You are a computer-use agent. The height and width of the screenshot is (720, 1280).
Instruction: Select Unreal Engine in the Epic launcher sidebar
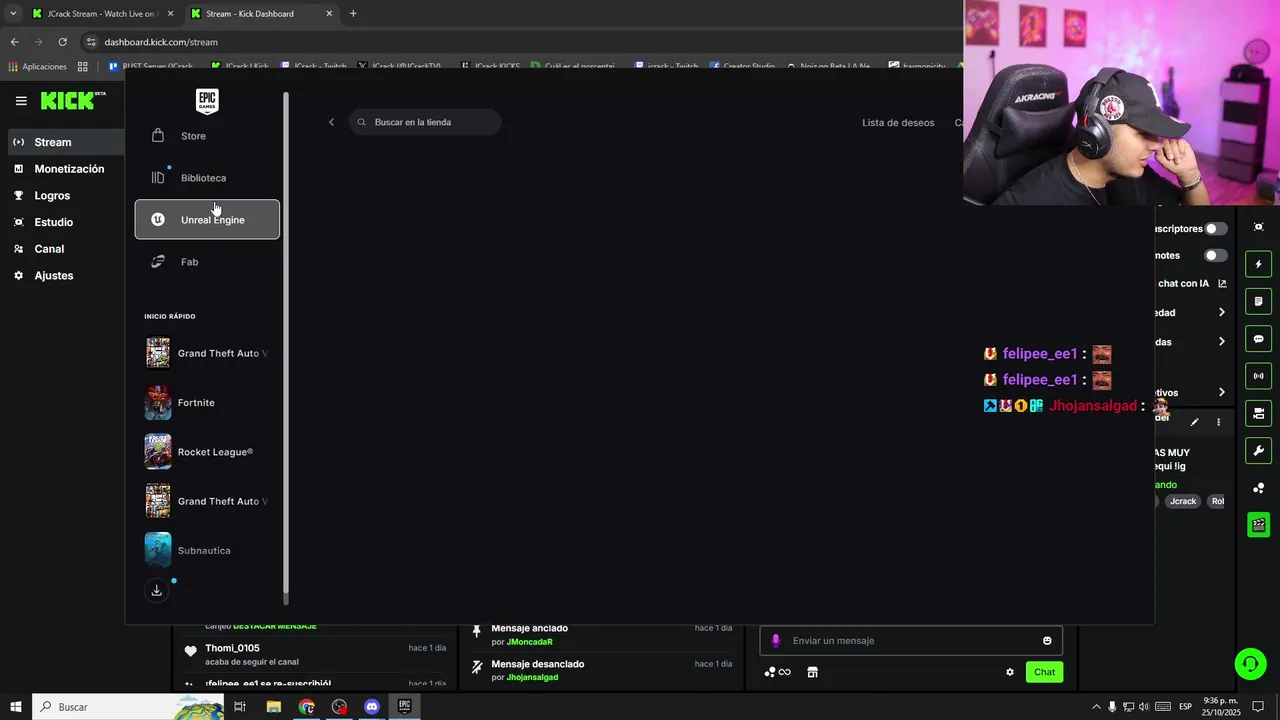(x=207, y=219)
